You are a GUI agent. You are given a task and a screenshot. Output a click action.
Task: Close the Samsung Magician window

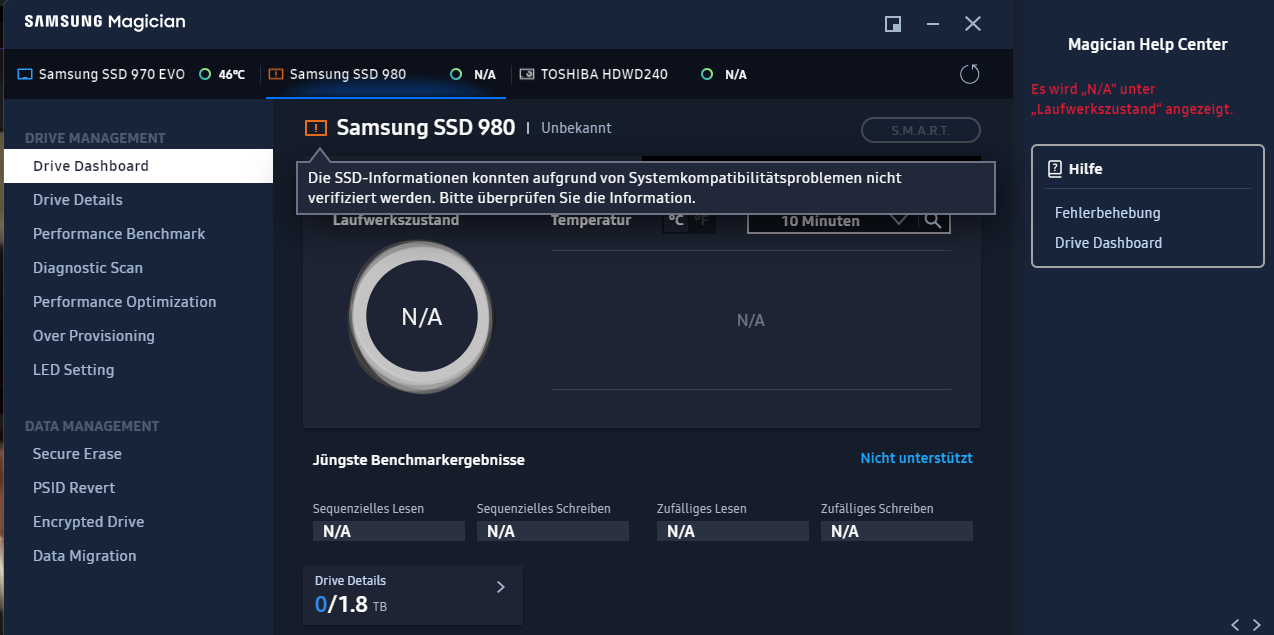pos(972,23)
